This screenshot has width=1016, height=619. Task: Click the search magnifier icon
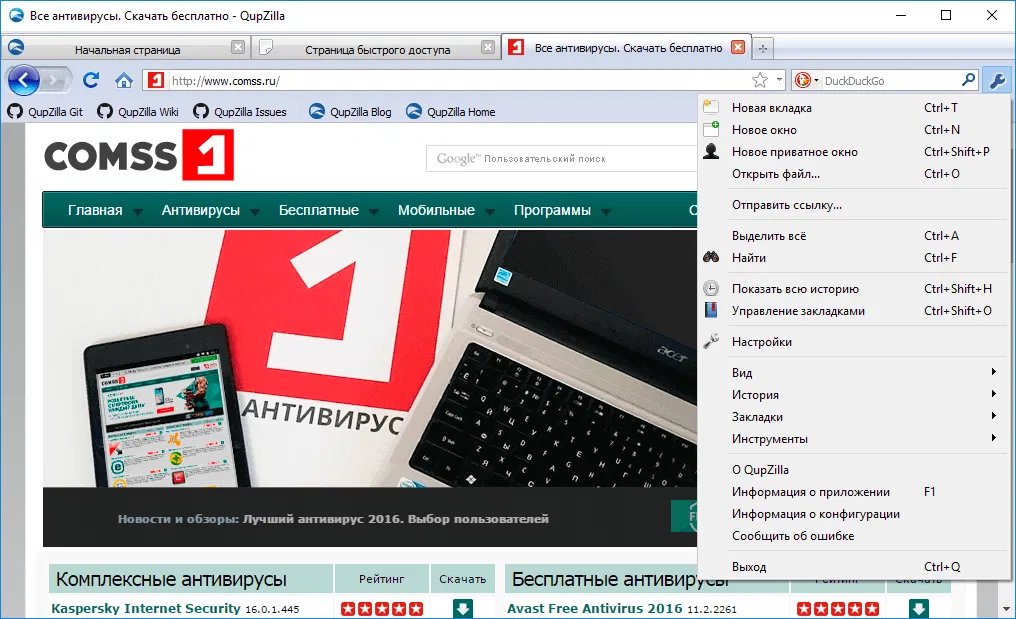[968, 80]
